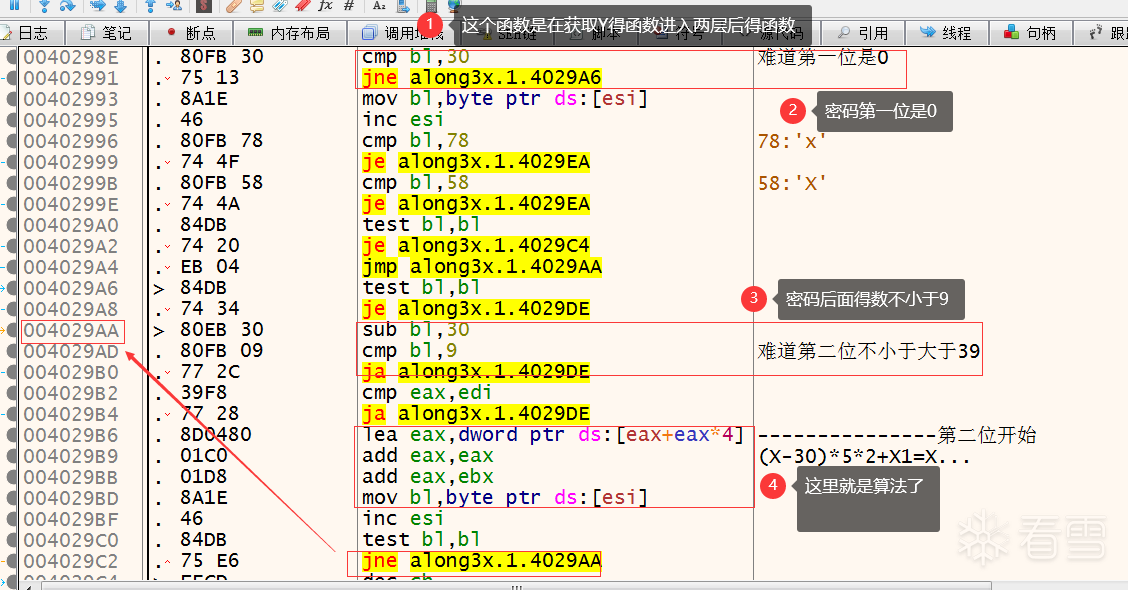Select address 00402991

(x=70, y=78)
